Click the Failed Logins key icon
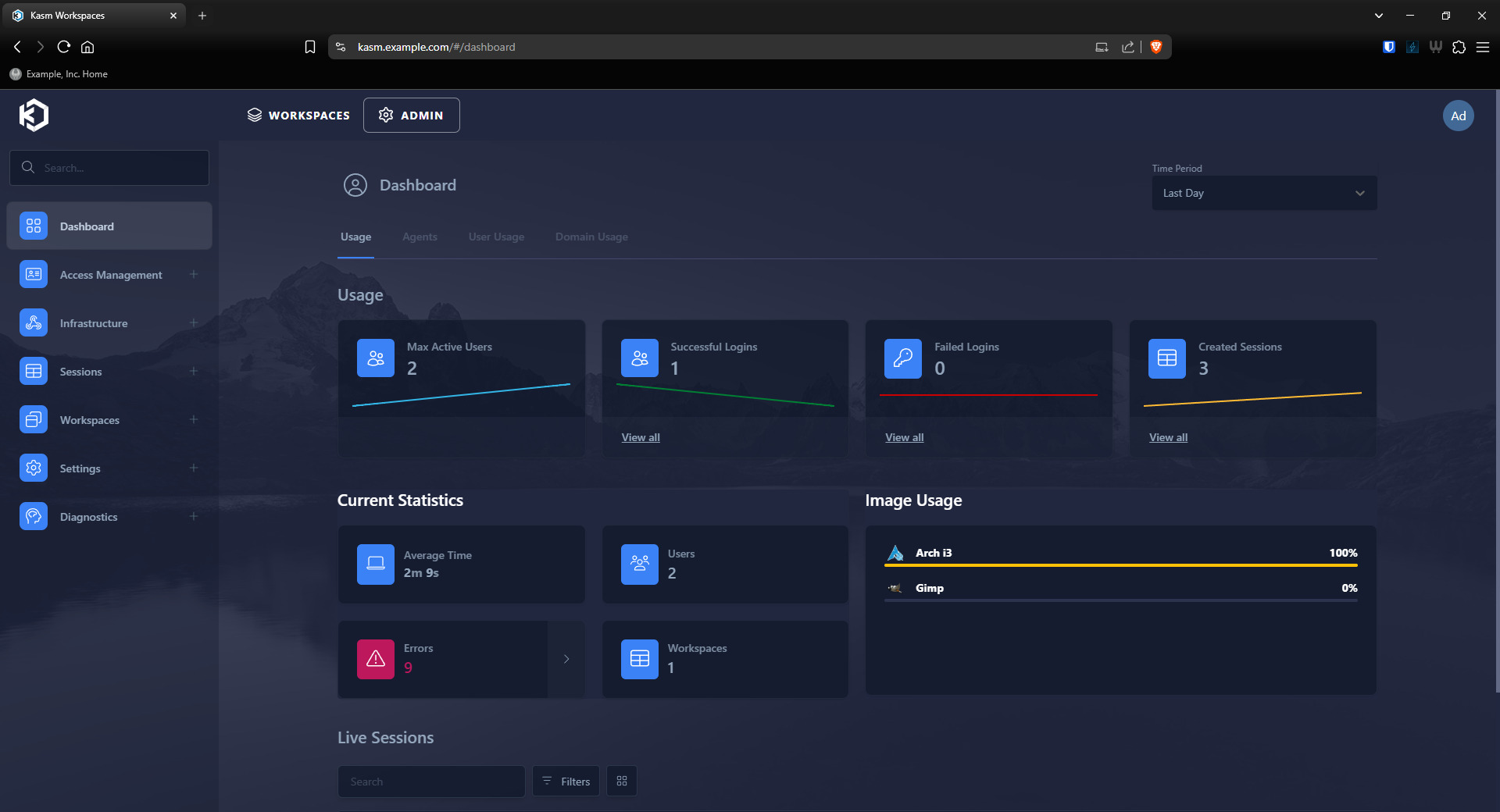Viewport: 1500px width, 812px height. (902, 358)
